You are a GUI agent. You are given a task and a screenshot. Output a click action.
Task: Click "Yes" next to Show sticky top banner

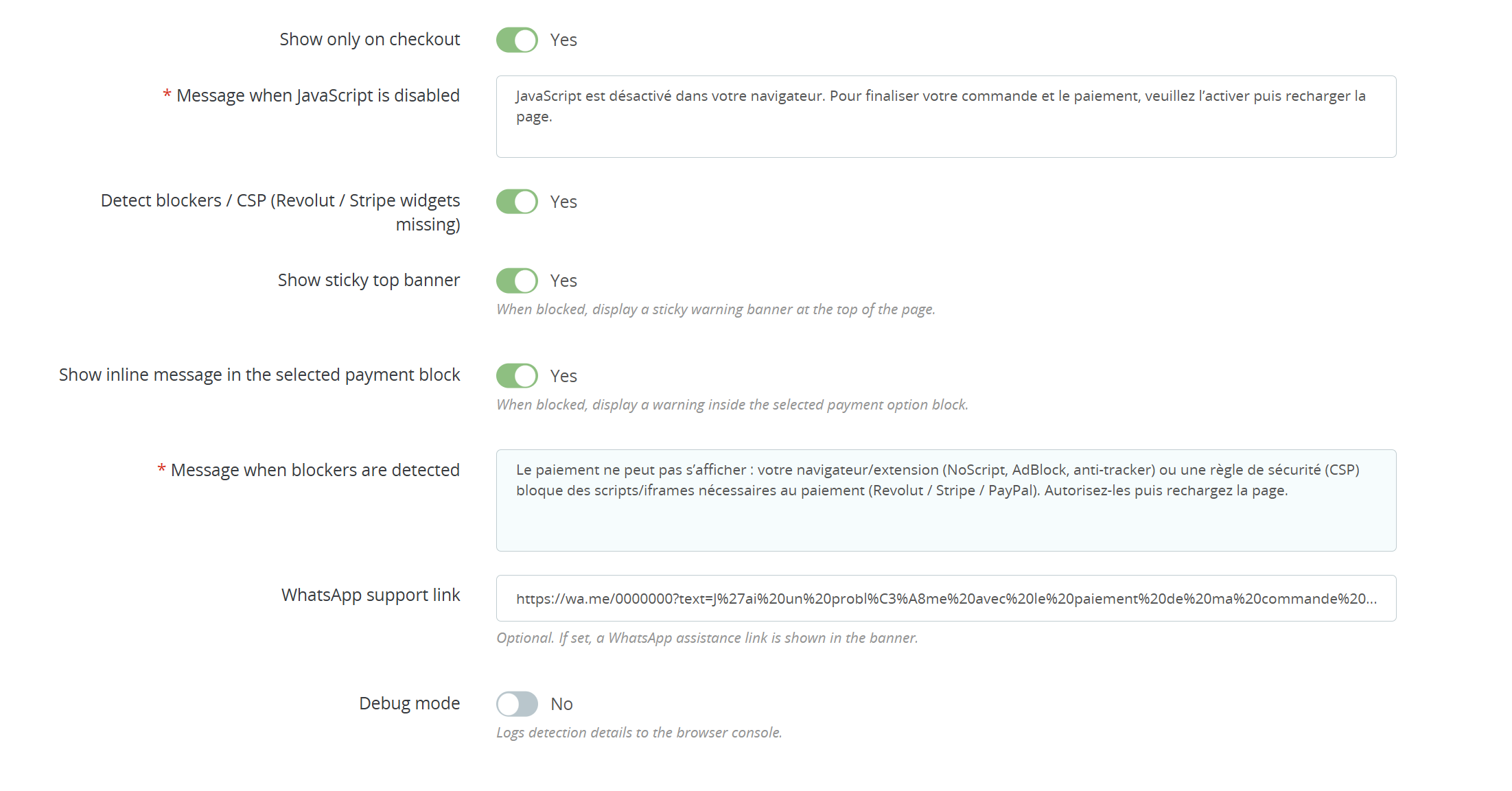[x=563, y=281]
